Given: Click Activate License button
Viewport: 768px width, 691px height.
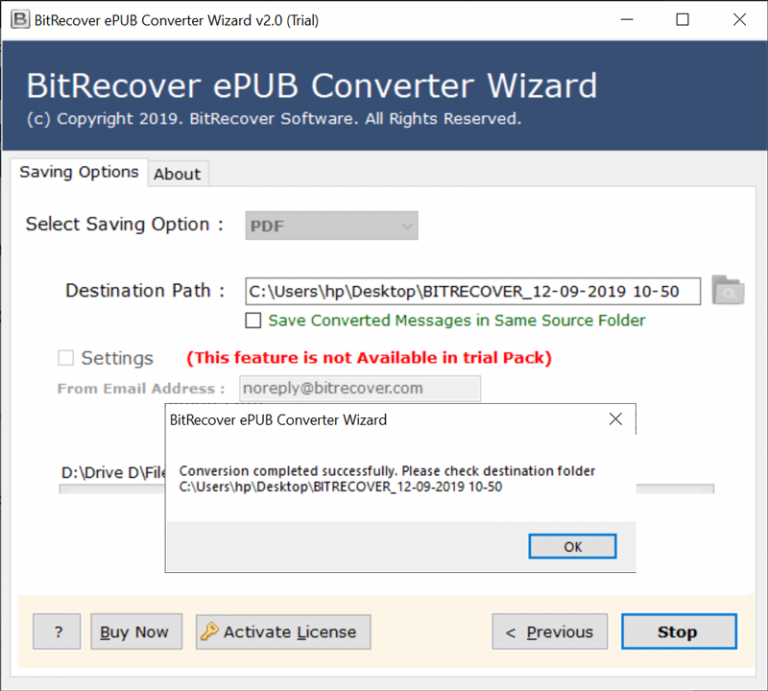Looking at the screenshot, I should pos(283,632).
